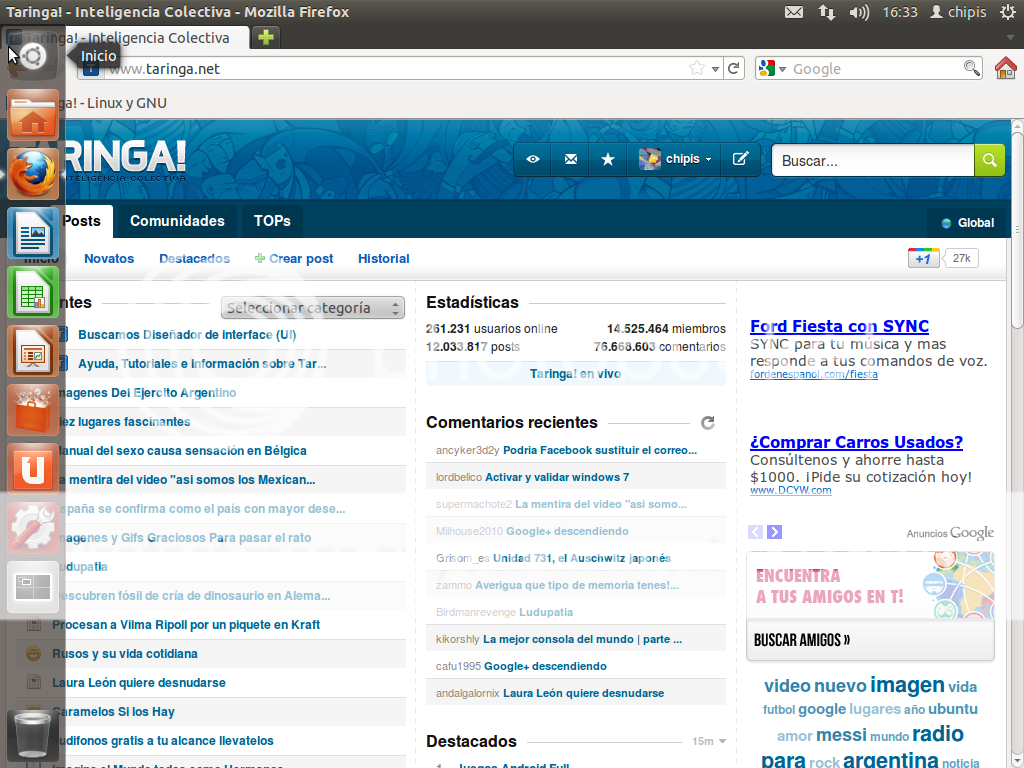Image resolution: width=1024 pixels, height=768 pixels.
Task: Click the messi tag in tag cloud
Action: click(x=841, y=735)
